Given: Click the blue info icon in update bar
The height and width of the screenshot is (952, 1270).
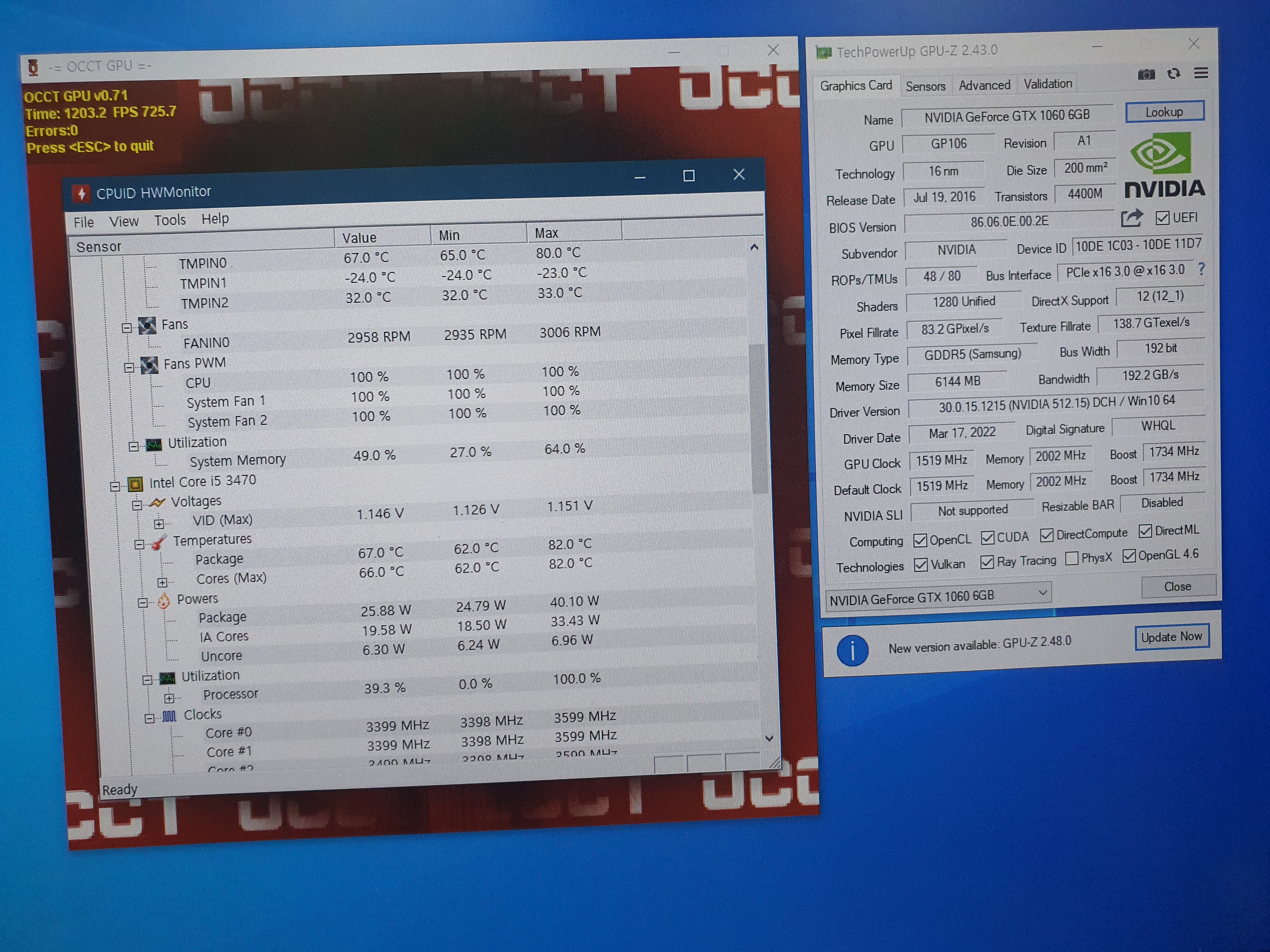Looking at the screenshot, I should point(852,650).
